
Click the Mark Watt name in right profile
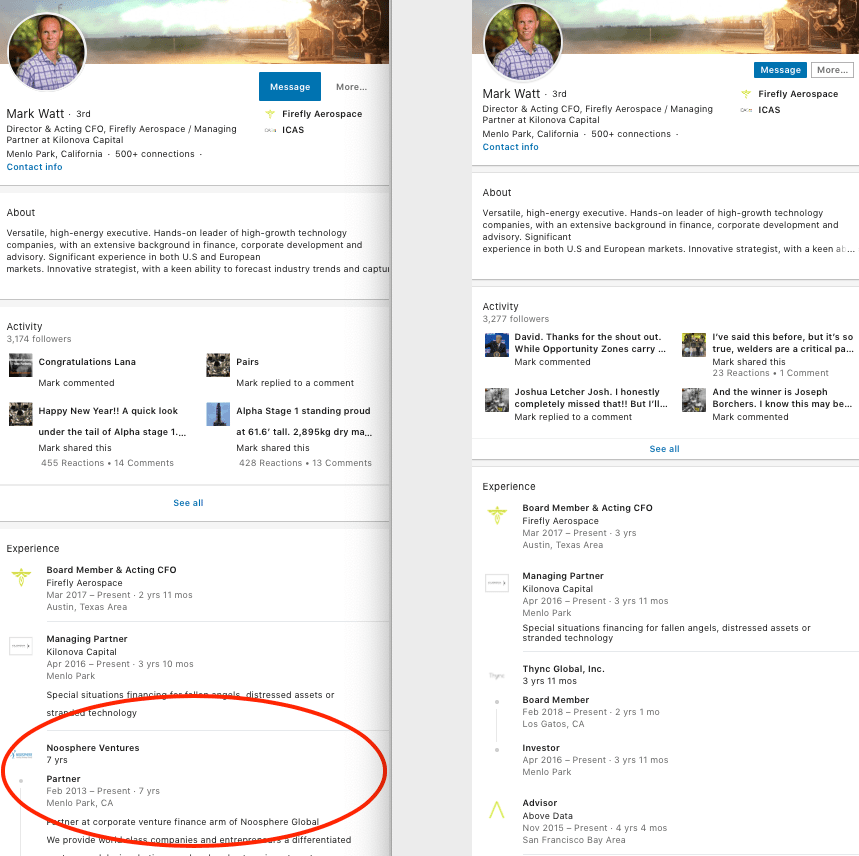tap(511, 94)
